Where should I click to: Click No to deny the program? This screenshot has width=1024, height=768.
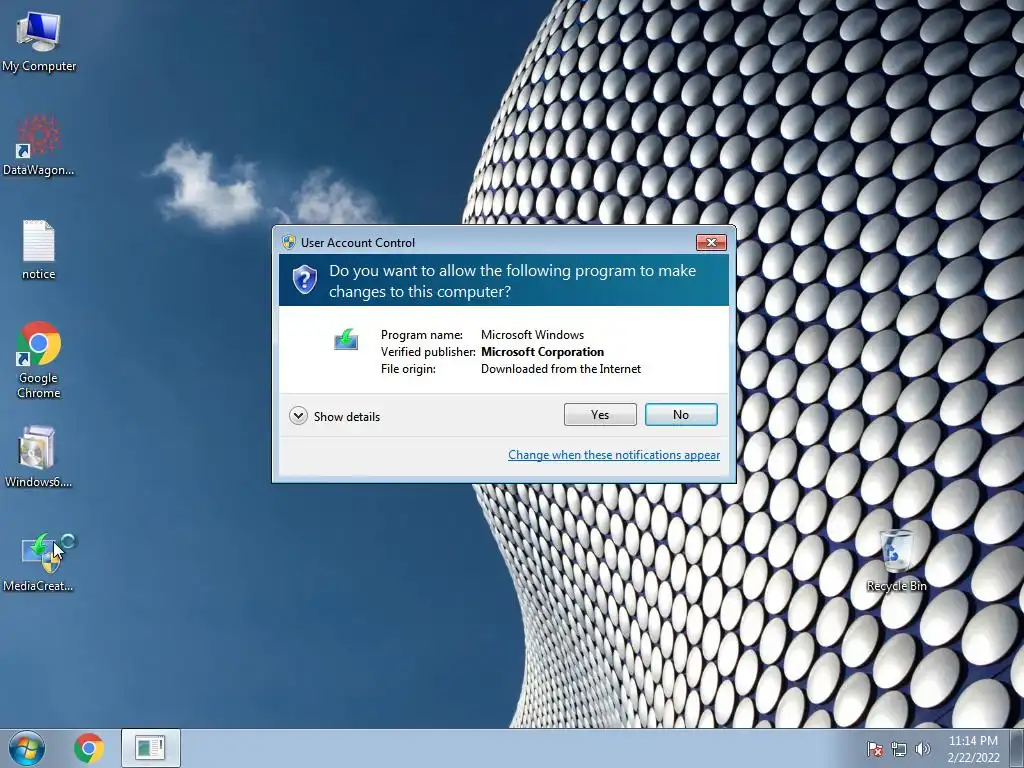point(681,415)
